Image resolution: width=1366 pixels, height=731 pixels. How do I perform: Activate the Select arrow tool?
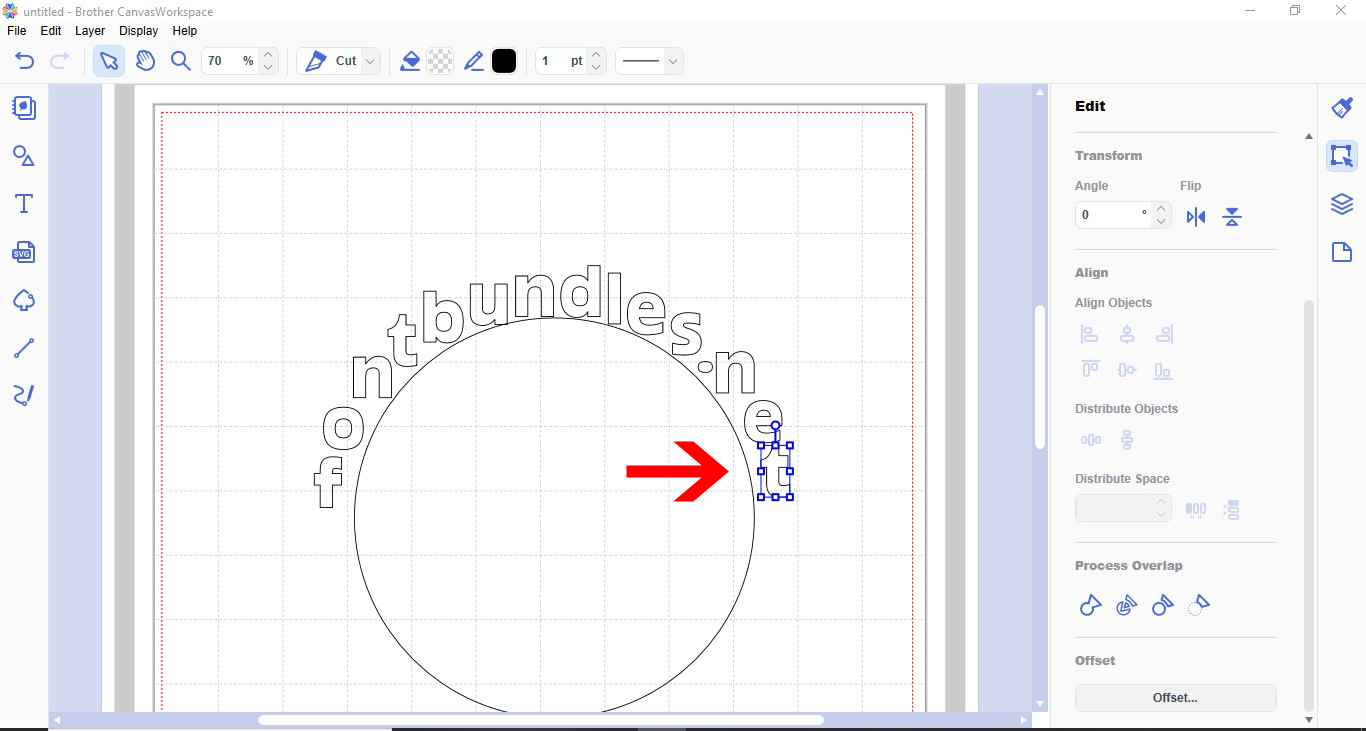(x=108, y=61)
